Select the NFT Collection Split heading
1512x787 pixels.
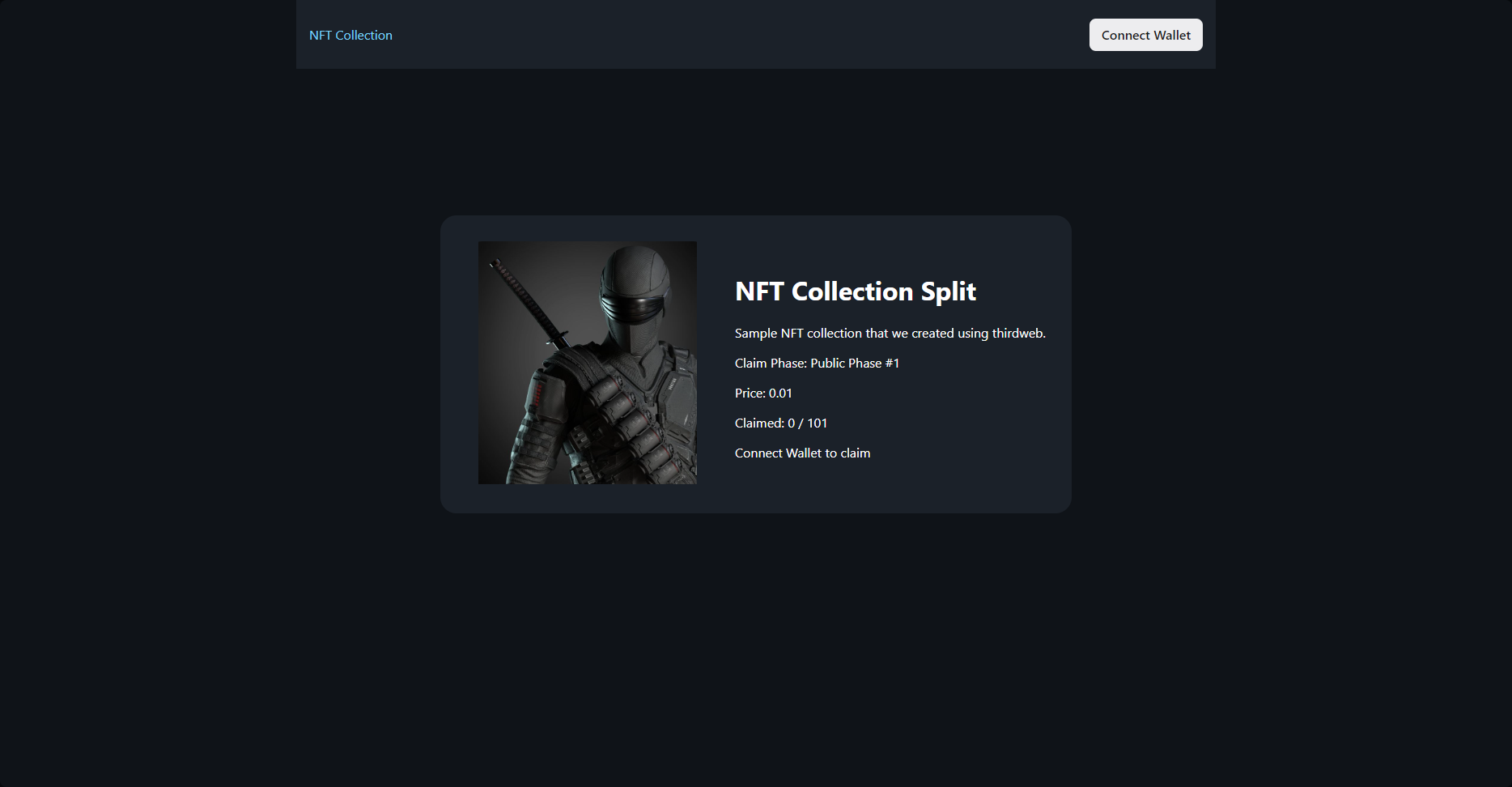point(855,291)
